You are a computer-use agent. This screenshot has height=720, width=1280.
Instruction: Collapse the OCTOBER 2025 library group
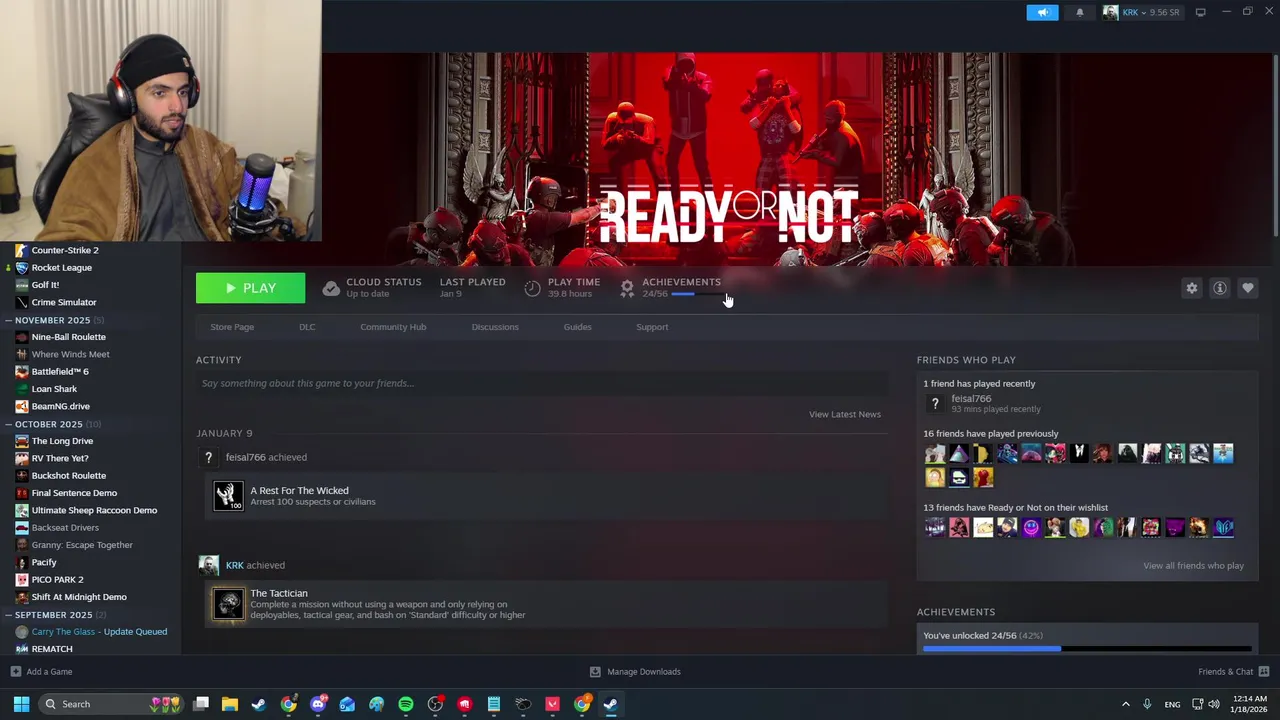8,424
